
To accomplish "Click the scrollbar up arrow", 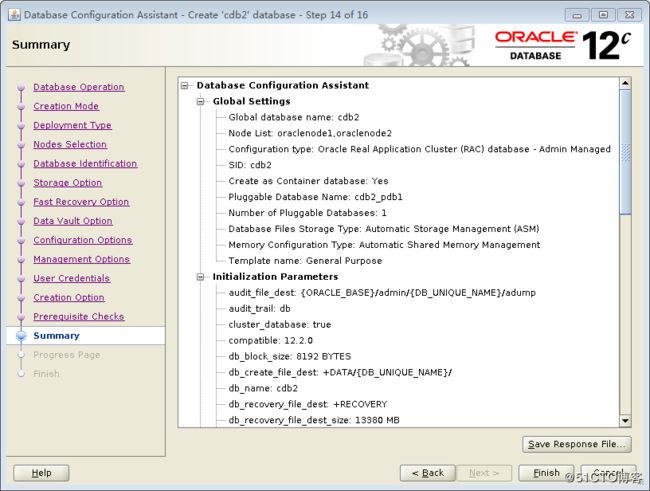I will (625, 83).
